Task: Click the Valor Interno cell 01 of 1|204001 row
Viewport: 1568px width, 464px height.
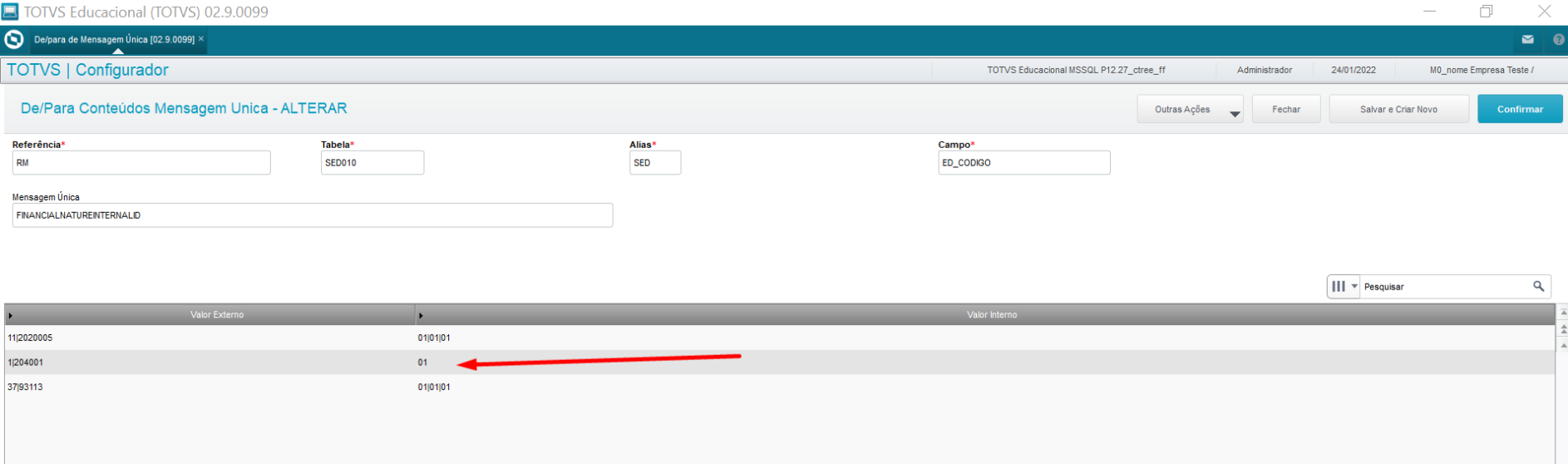Action: coord(422,363)
